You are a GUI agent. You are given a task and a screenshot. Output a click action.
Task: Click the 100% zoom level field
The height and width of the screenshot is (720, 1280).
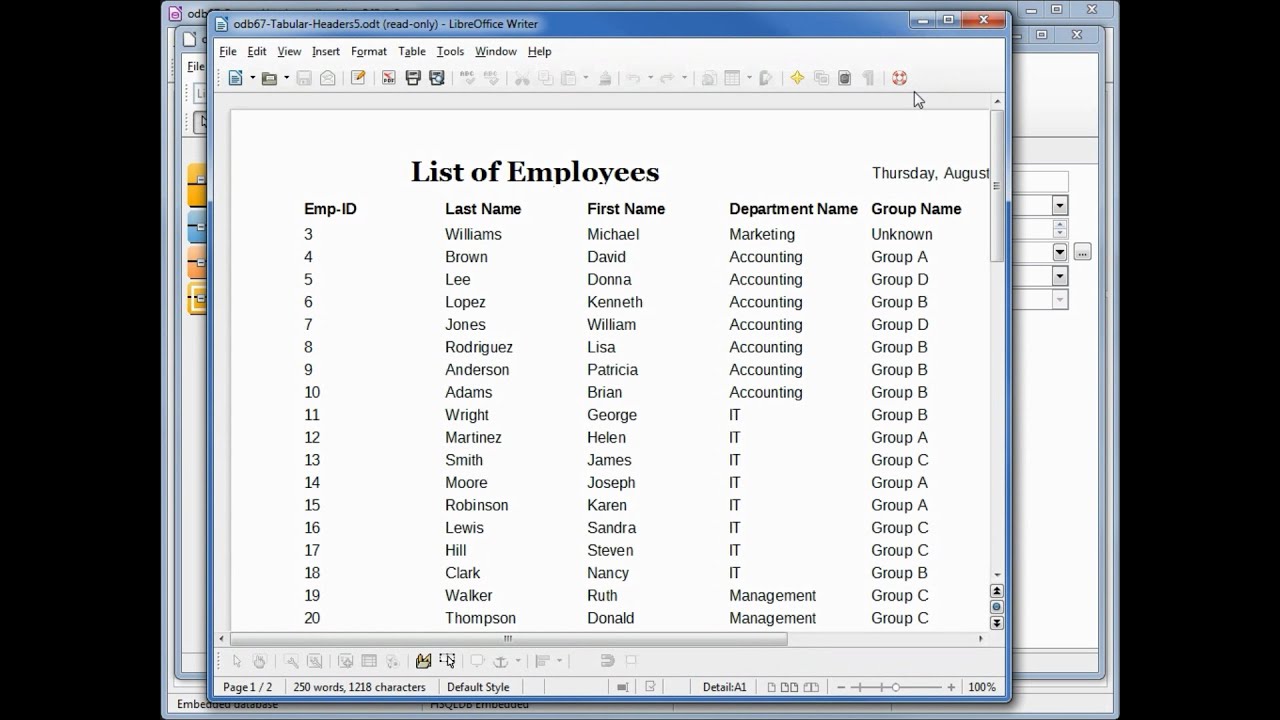(x=982, y=687)
